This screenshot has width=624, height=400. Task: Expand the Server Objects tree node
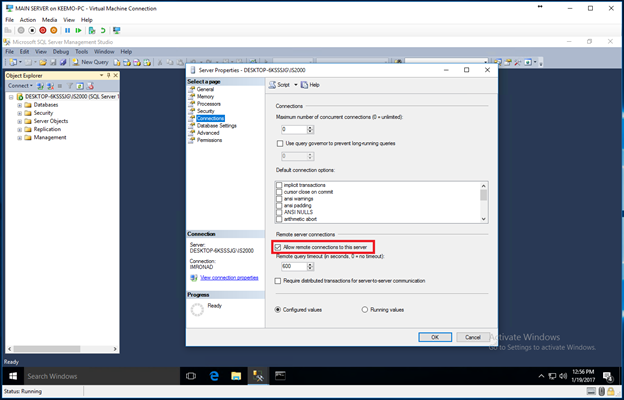[20, 121]
